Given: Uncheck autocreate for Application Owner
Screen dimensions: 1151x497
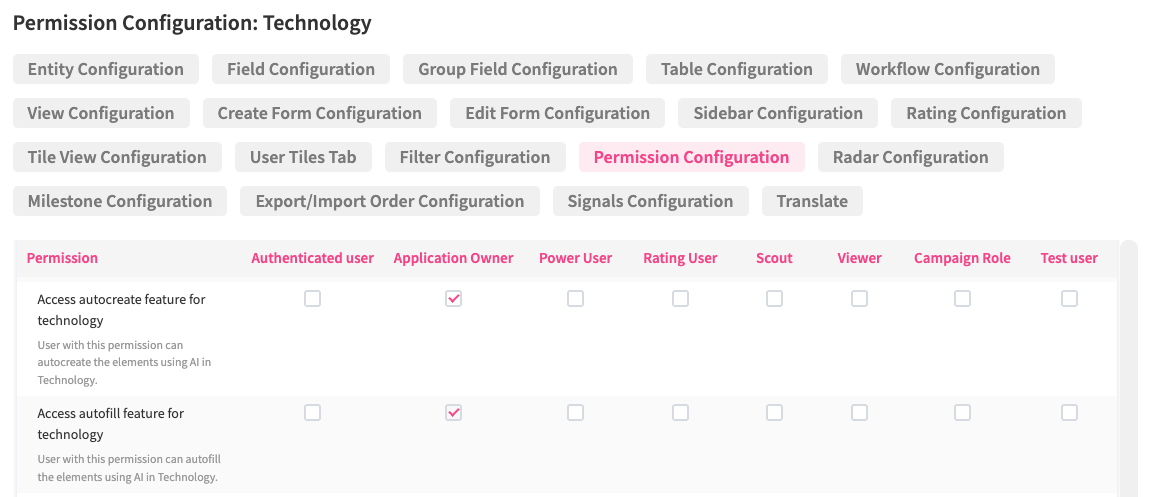Looking at the screenshot, I should click(453, 298).
